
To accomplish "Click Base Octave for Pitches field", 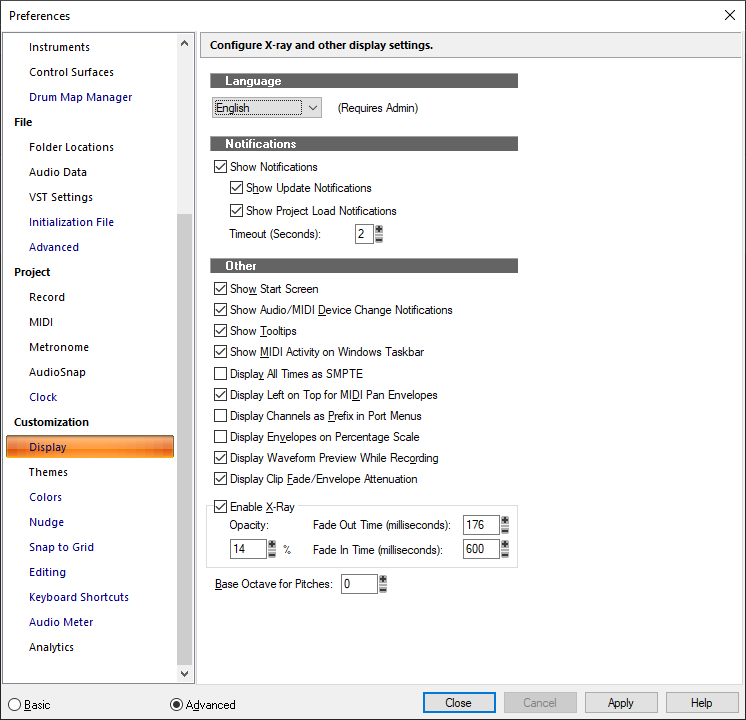I will [x=359, y=584].
